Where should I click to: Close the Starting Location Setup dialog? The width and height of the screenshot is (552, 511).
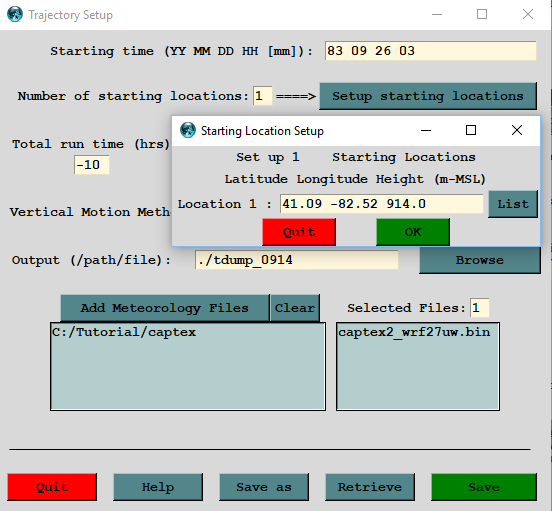coord(517,130)
